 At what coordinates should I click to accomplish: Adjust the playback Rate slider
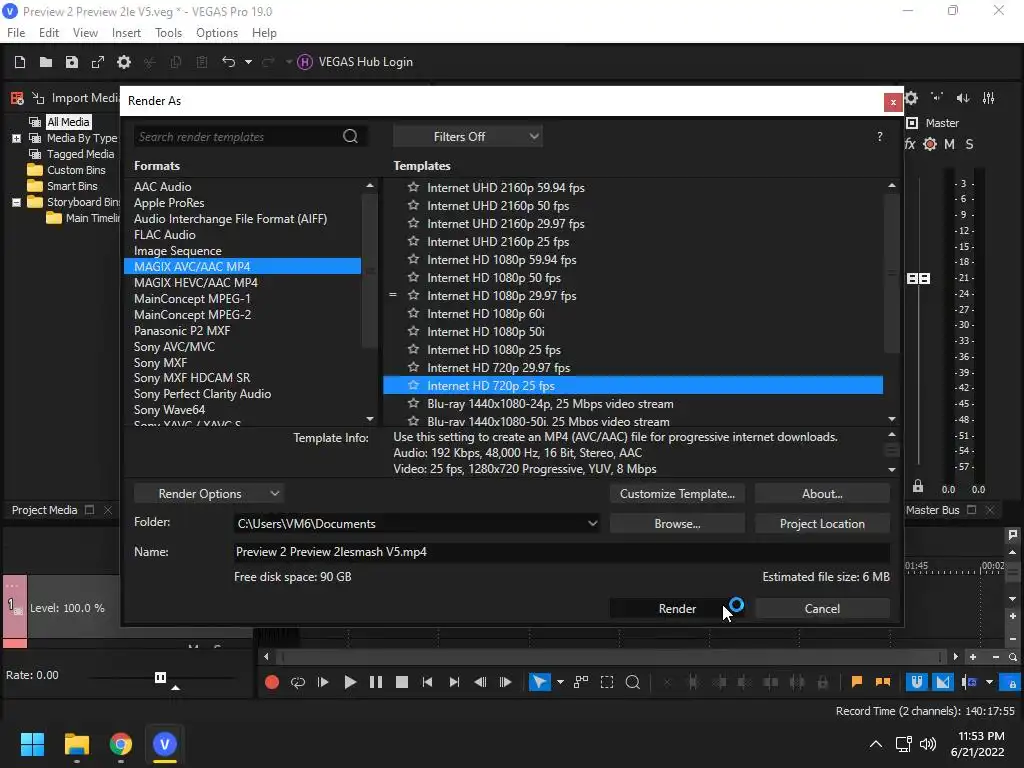pyautogui.click(x=161, y=677)
